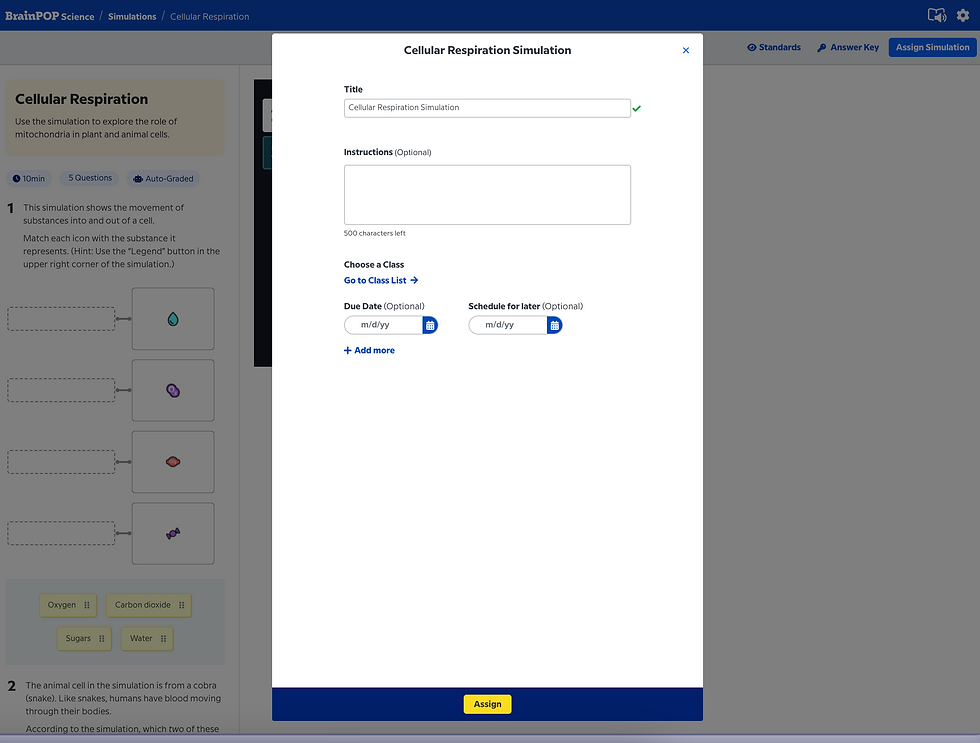Screen dimensions: 980x743
Task: Click the water droplet icon box
Action: [x=173, y=319]
